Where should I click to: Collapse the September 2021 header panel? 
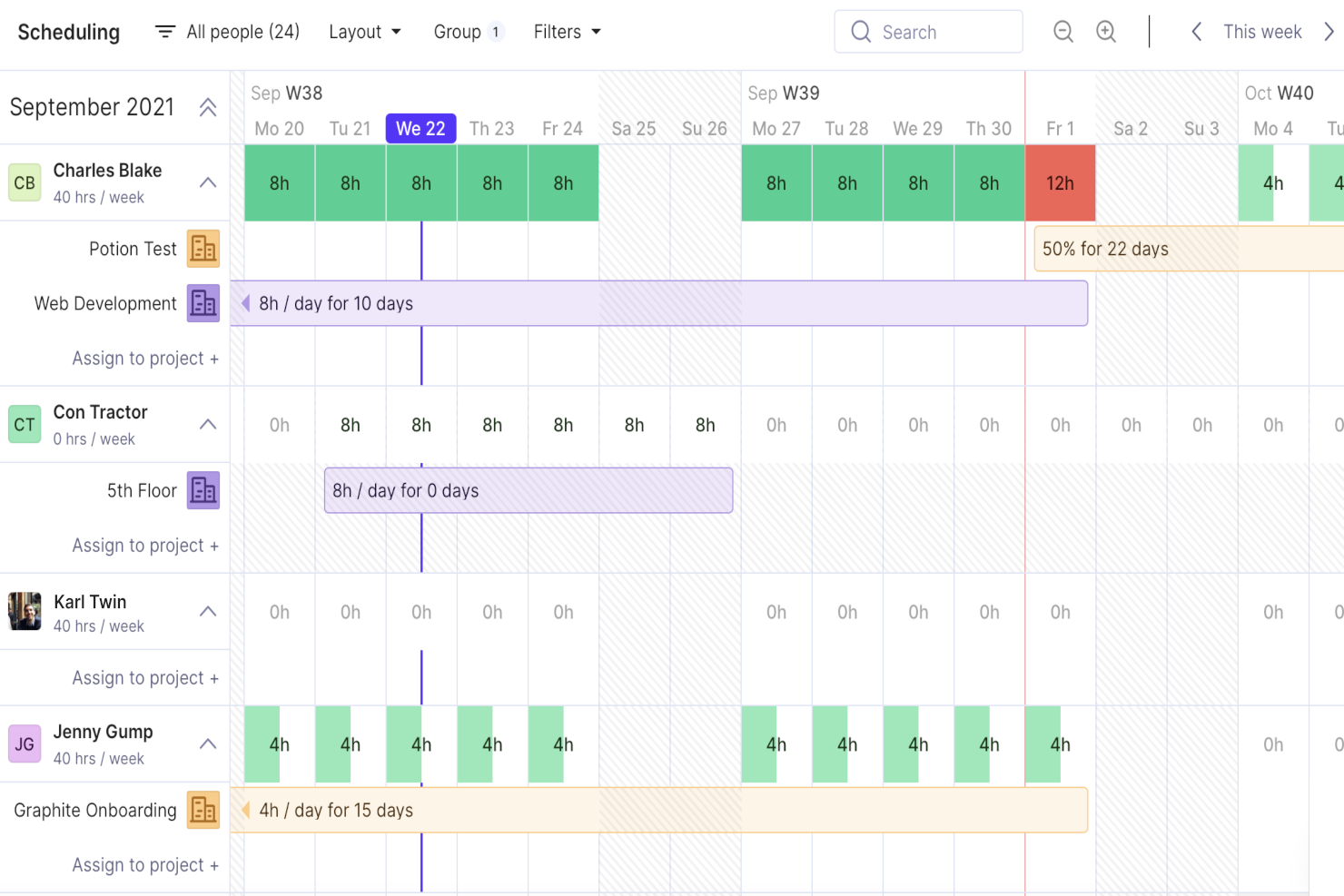coord(208,107)
